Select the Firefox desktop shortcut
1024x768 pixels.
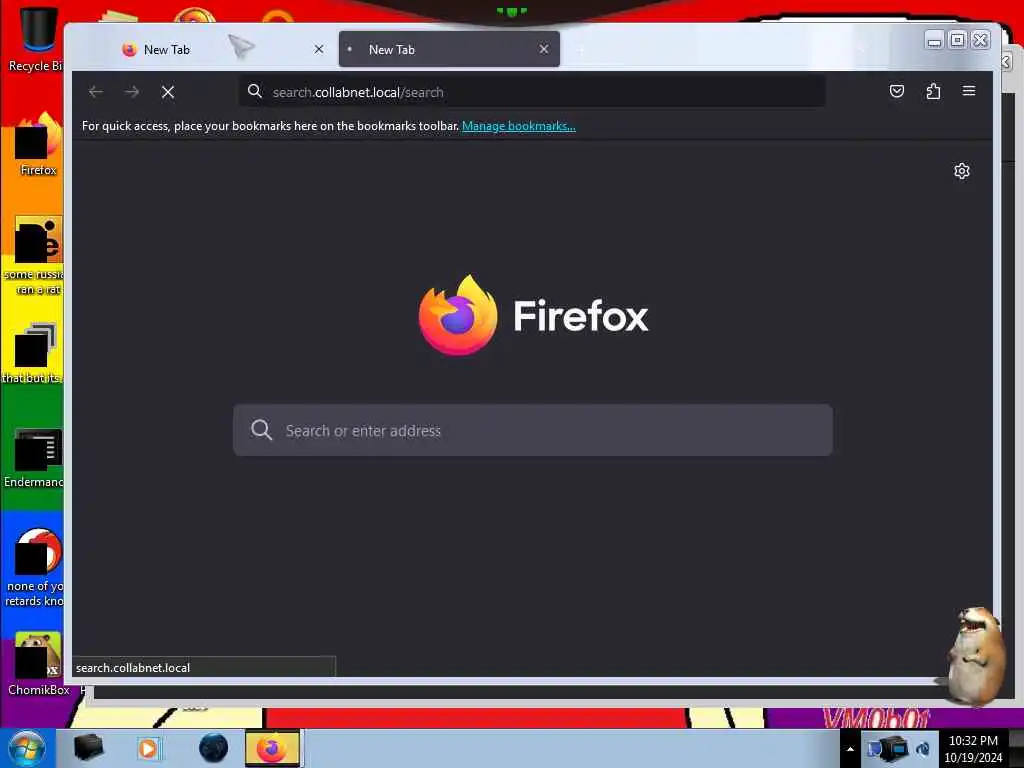38,145
